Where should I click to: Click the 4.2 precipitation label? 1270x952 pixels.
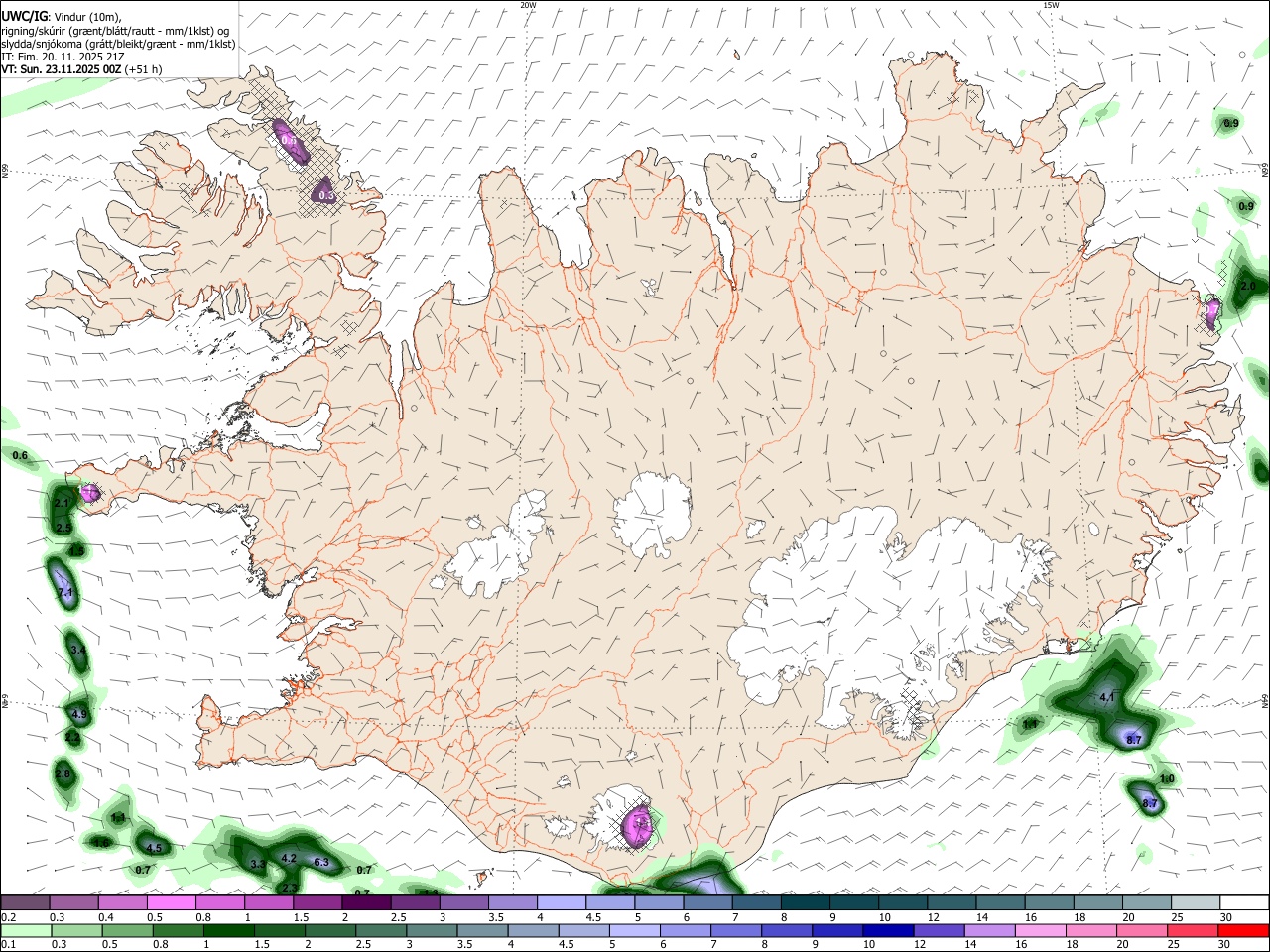290,858
